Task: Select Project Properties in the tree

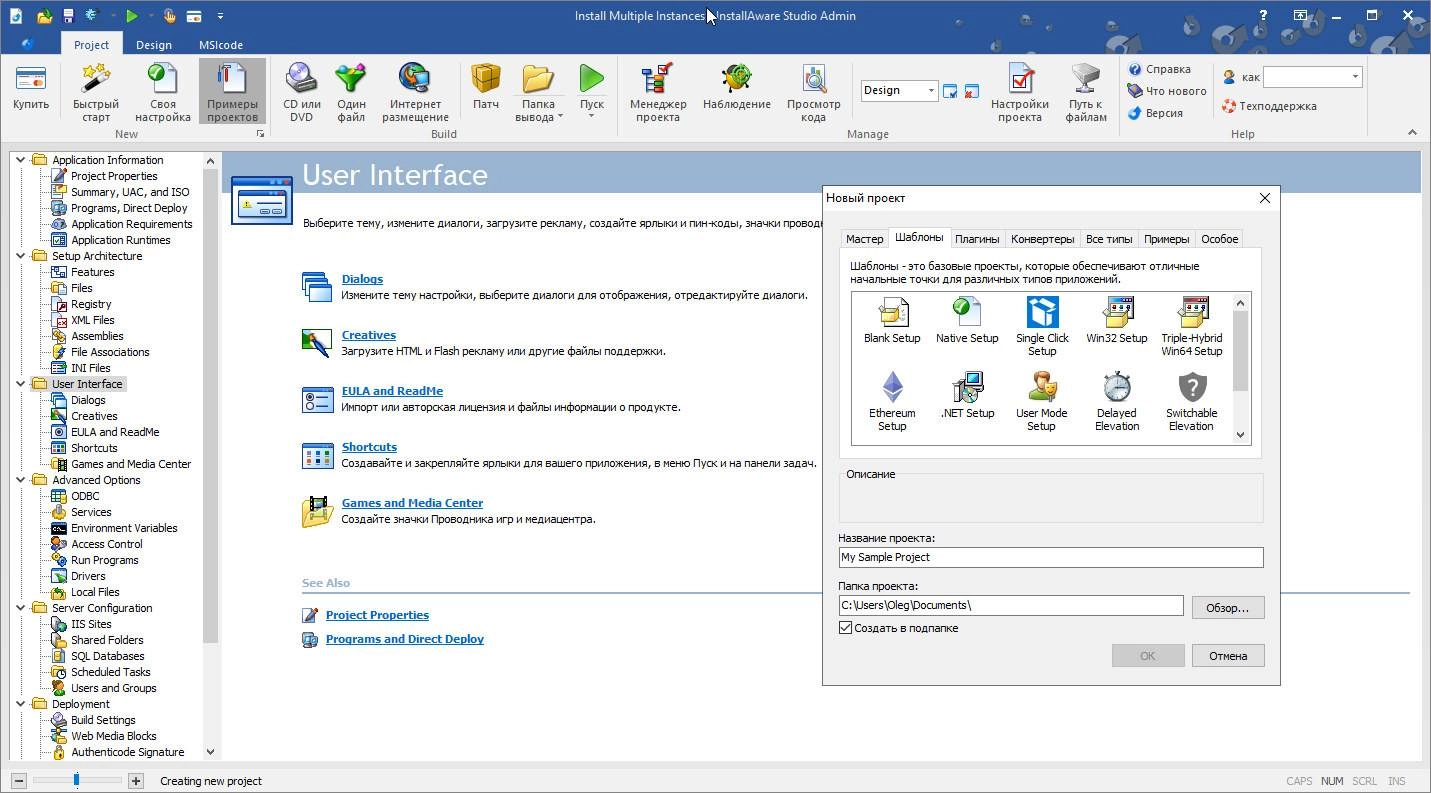Action: [x=114, y=176]
